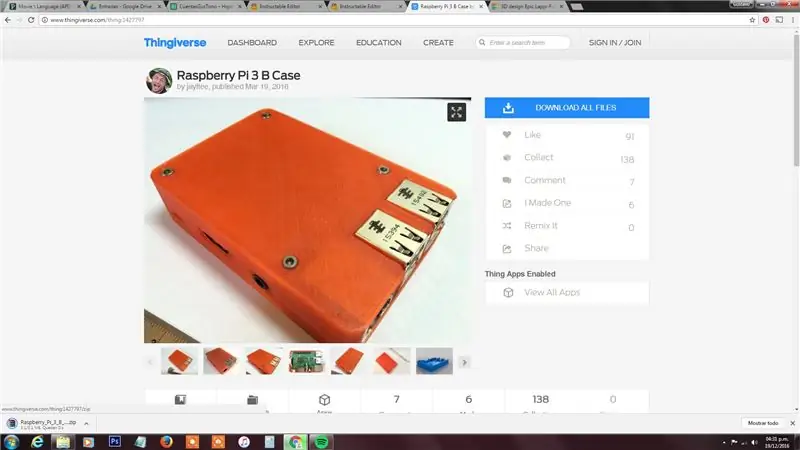Open the EXPLORE menu item
Screen dimensions: 800x450
pos(316,43)
